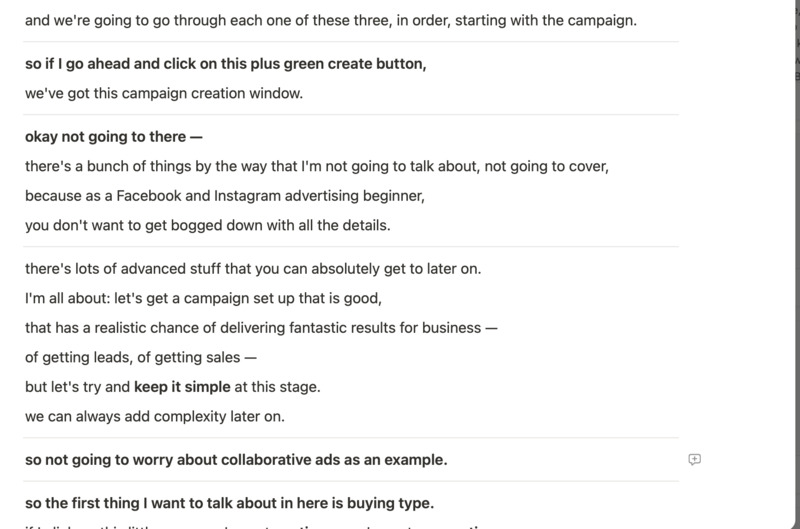Add a comment on collaborative ads line
Image resolution: width=800 pixels, height=529 pixels.
(694, 460)
